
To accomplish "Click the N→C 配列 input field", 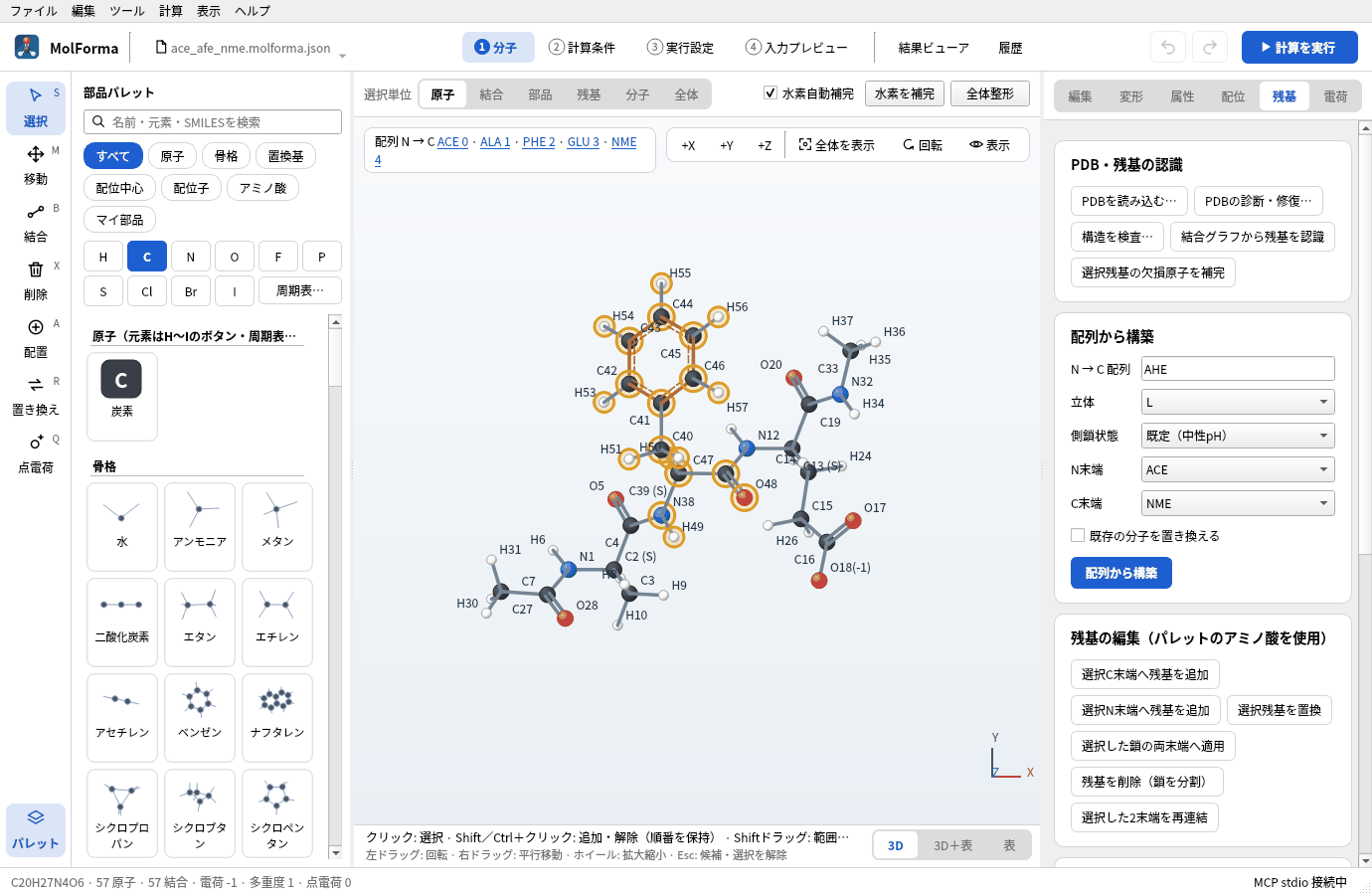I will pos(1238,369).
